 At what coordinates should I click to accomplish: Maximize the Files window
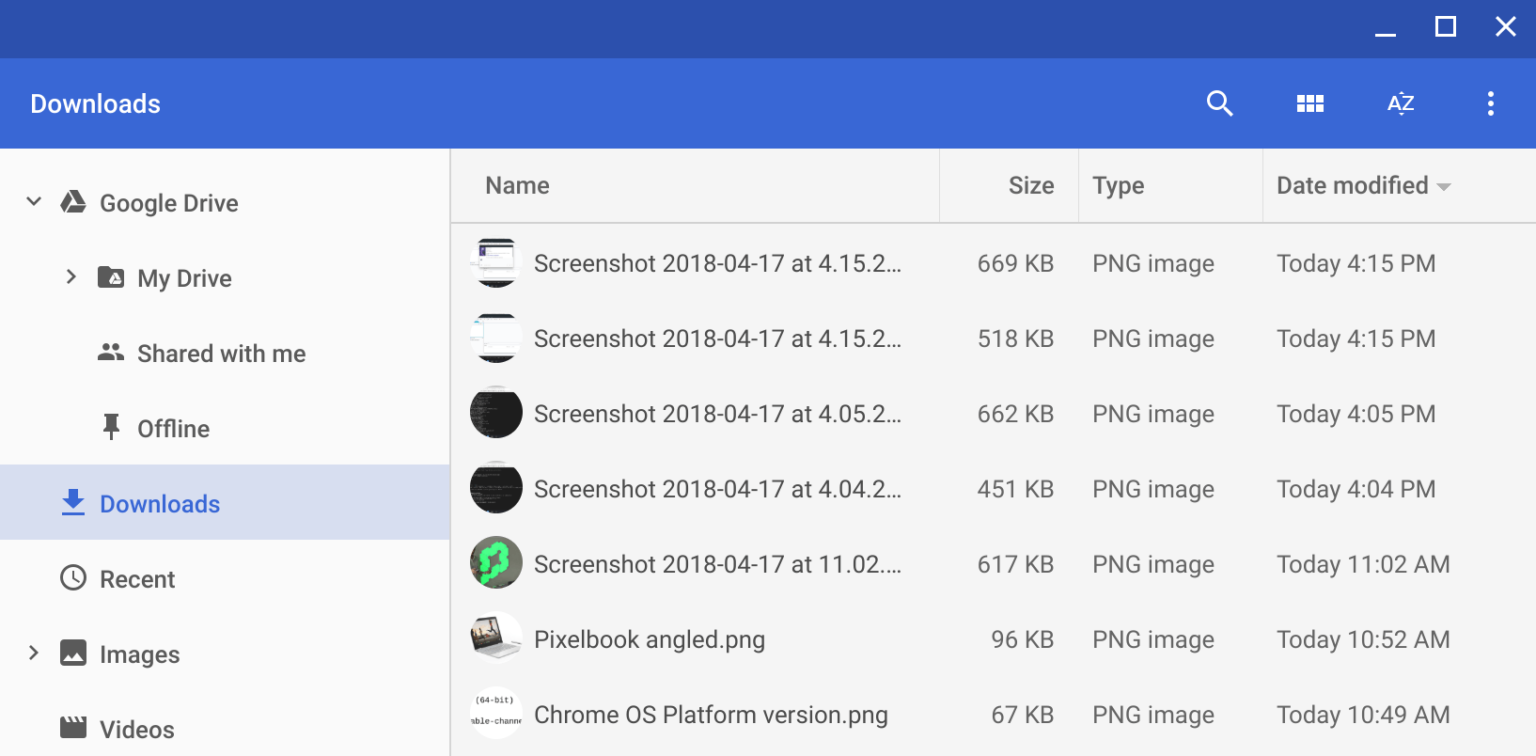click(x=1445, y=27)
